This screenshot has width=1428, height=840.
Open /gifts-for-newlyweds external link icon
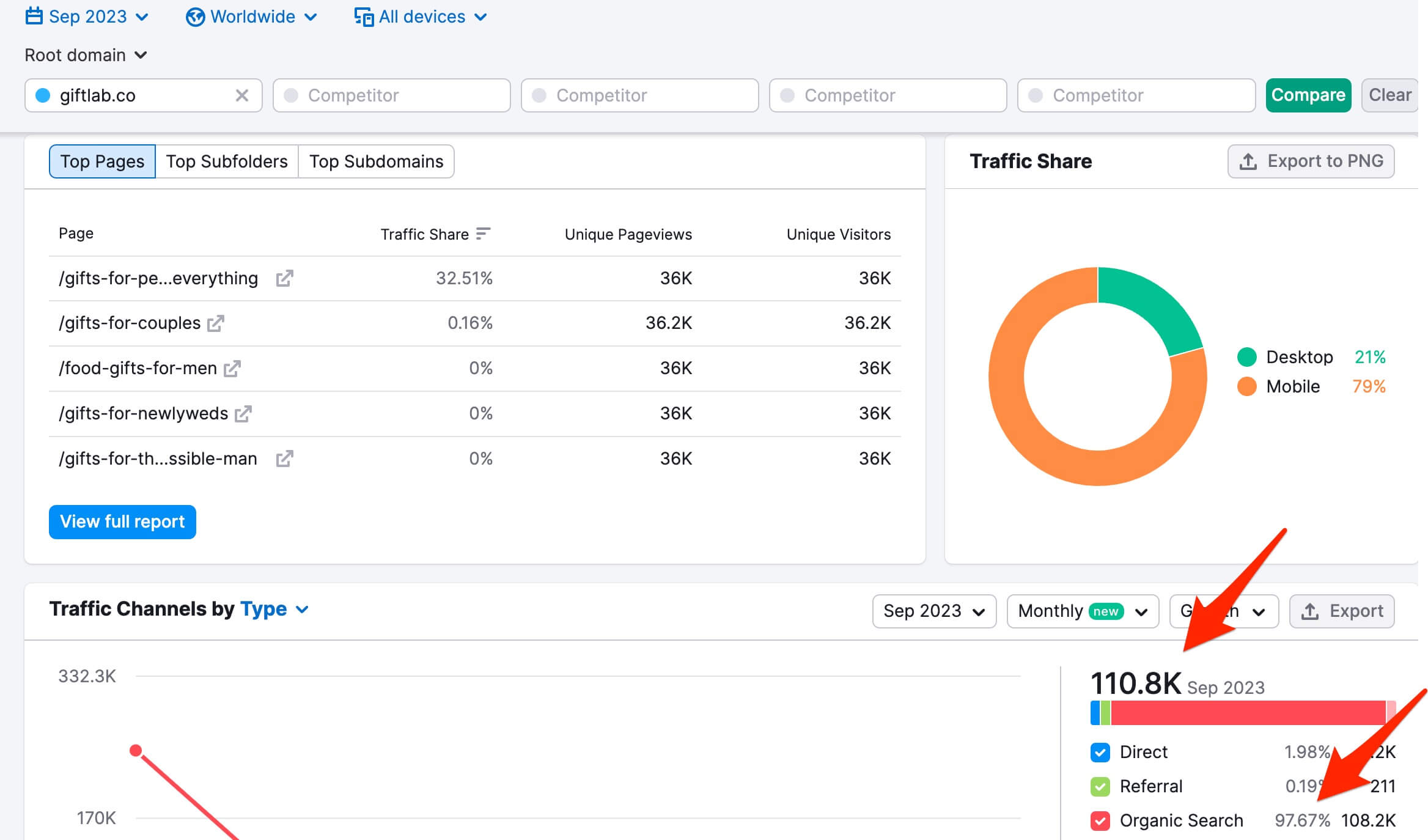point(243,414)
